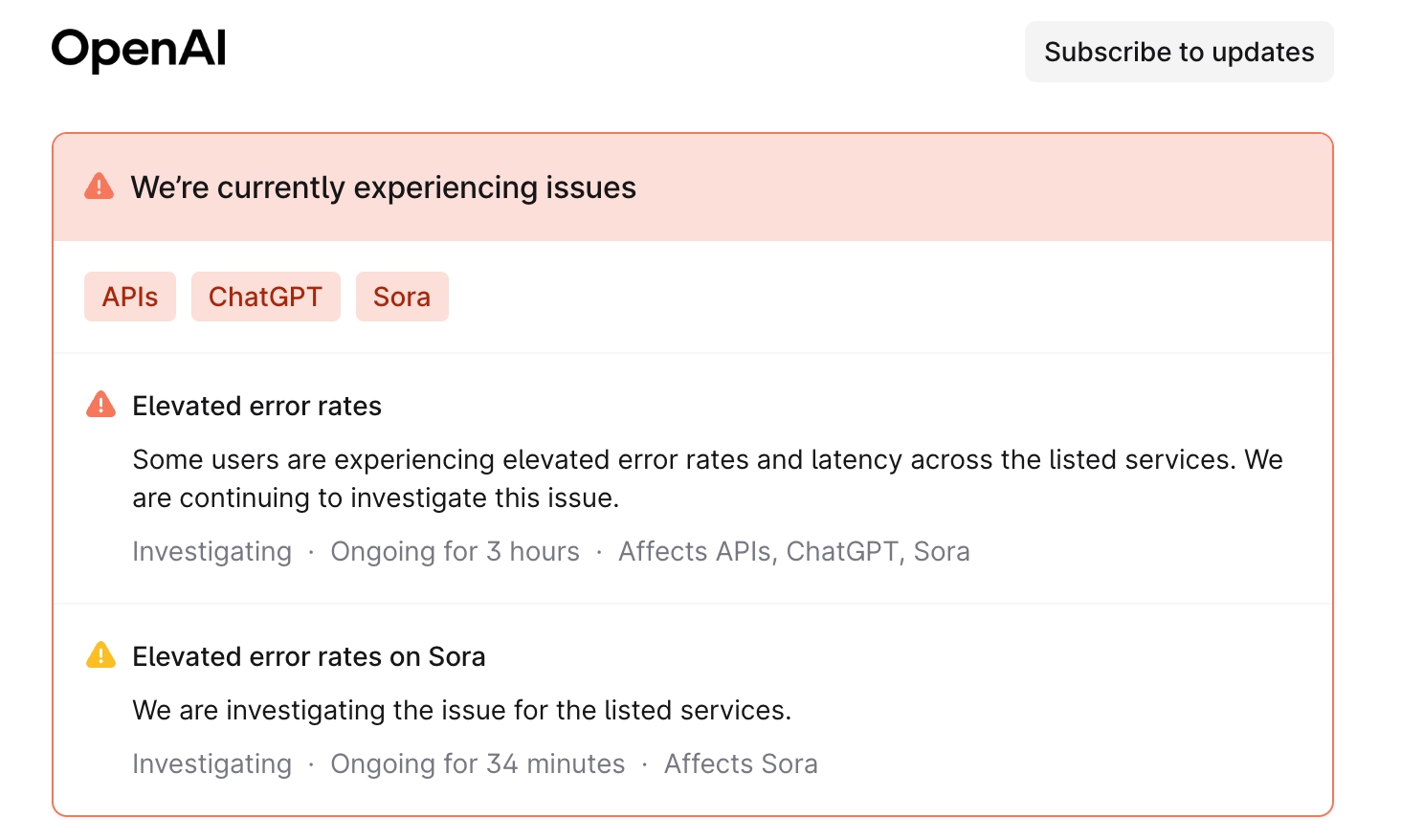Image resolution: width=1401 pixels, height=840 pixels.
Task: Open the Elevated error rates incident
Action: [x=256, y=406]
